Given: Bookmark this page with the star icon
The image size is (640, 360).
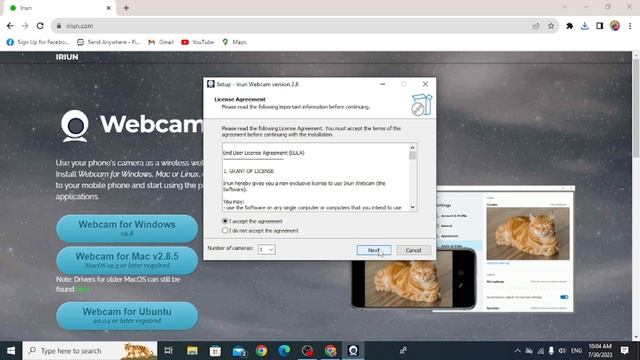Looking at the screenshot, I should pyautogui.click(x=551, y=26).
